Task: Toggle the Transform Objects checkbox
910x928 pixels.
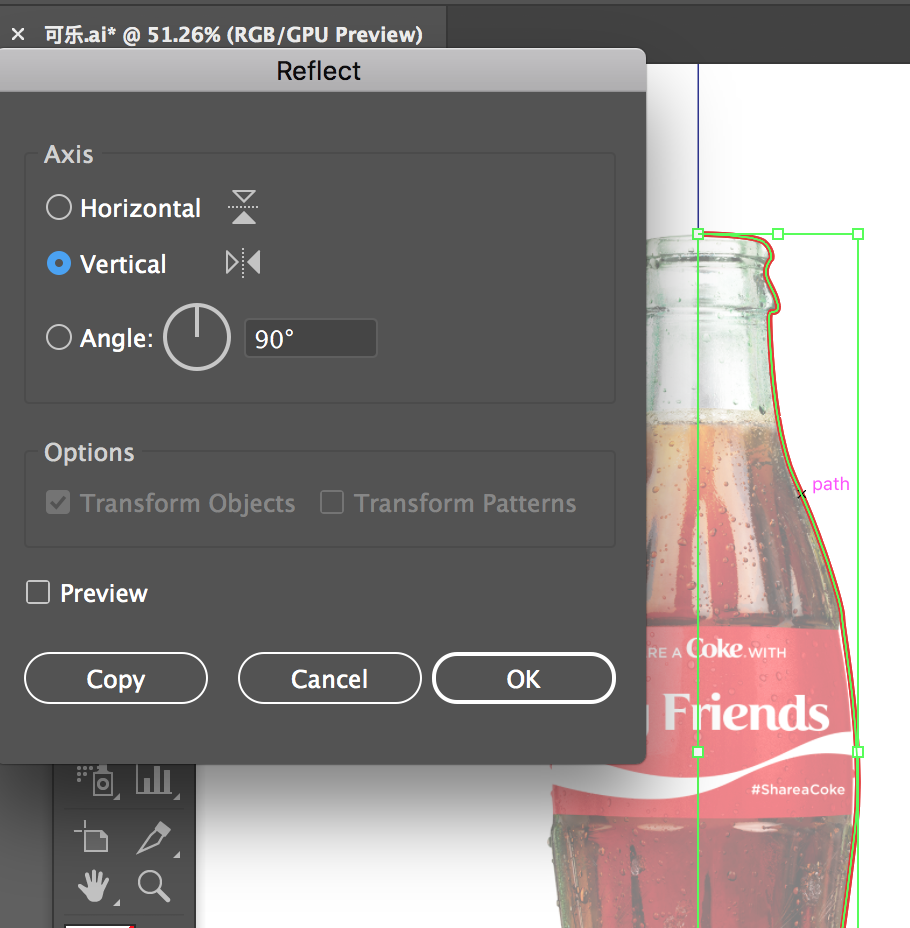Action: 58,503
